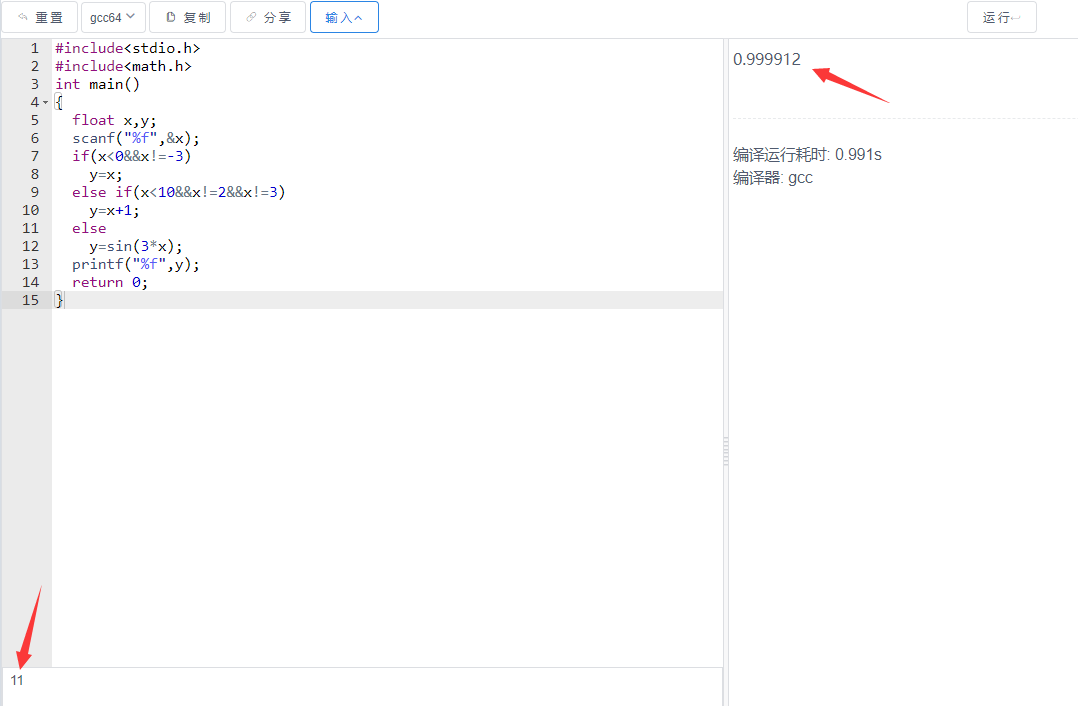Click the else keyword on line 11
Viewport: 1078px width, 706px height.
[x=89, y=228]
